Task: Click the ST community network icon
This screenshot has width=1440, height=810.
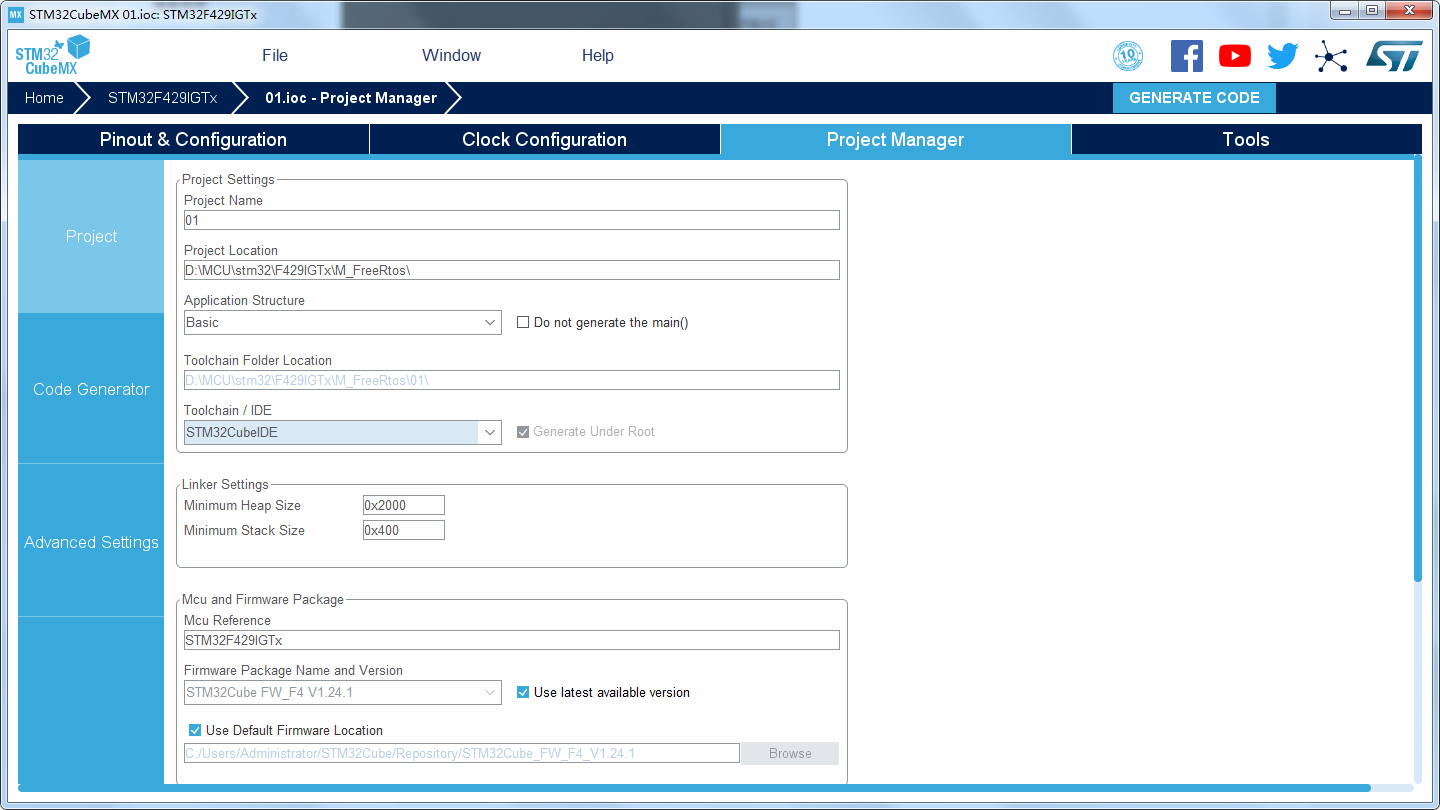Action: point(1331,56)
